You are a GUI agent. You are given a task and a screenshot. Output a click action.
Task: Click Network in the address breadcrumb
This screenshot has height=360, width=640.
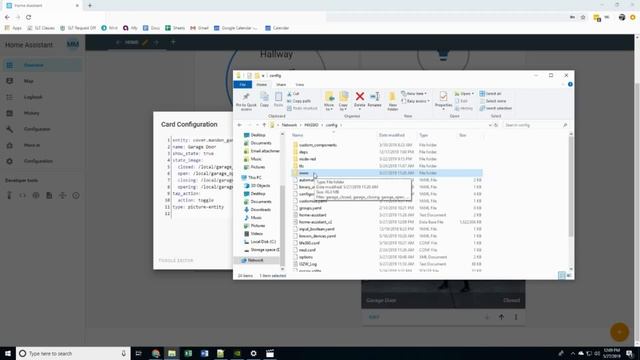[x=289, y=125]
